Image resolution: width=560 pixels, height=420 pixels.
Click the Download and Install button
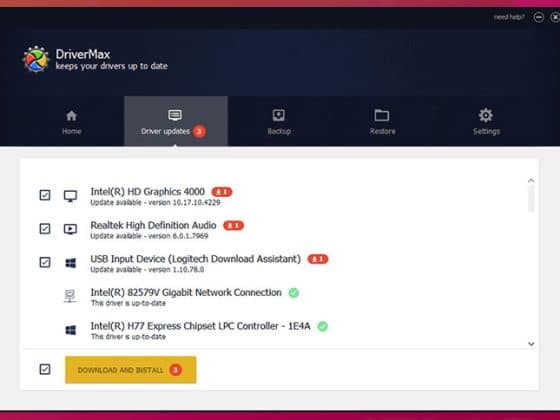point(130,370)
